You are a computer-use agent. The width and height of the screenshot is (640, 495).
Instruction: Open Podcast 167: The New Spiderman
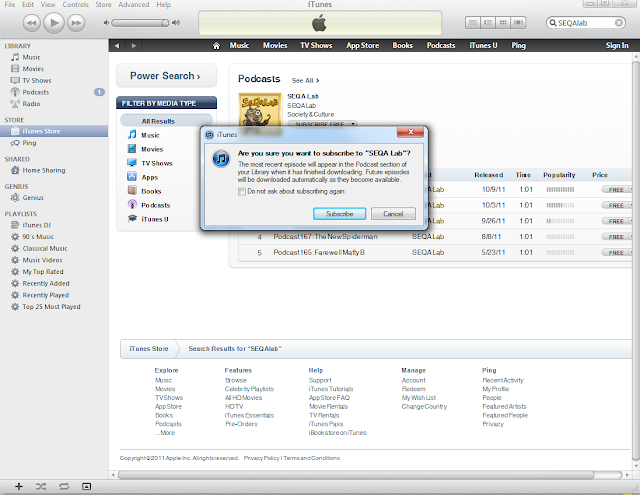point(325,237)
